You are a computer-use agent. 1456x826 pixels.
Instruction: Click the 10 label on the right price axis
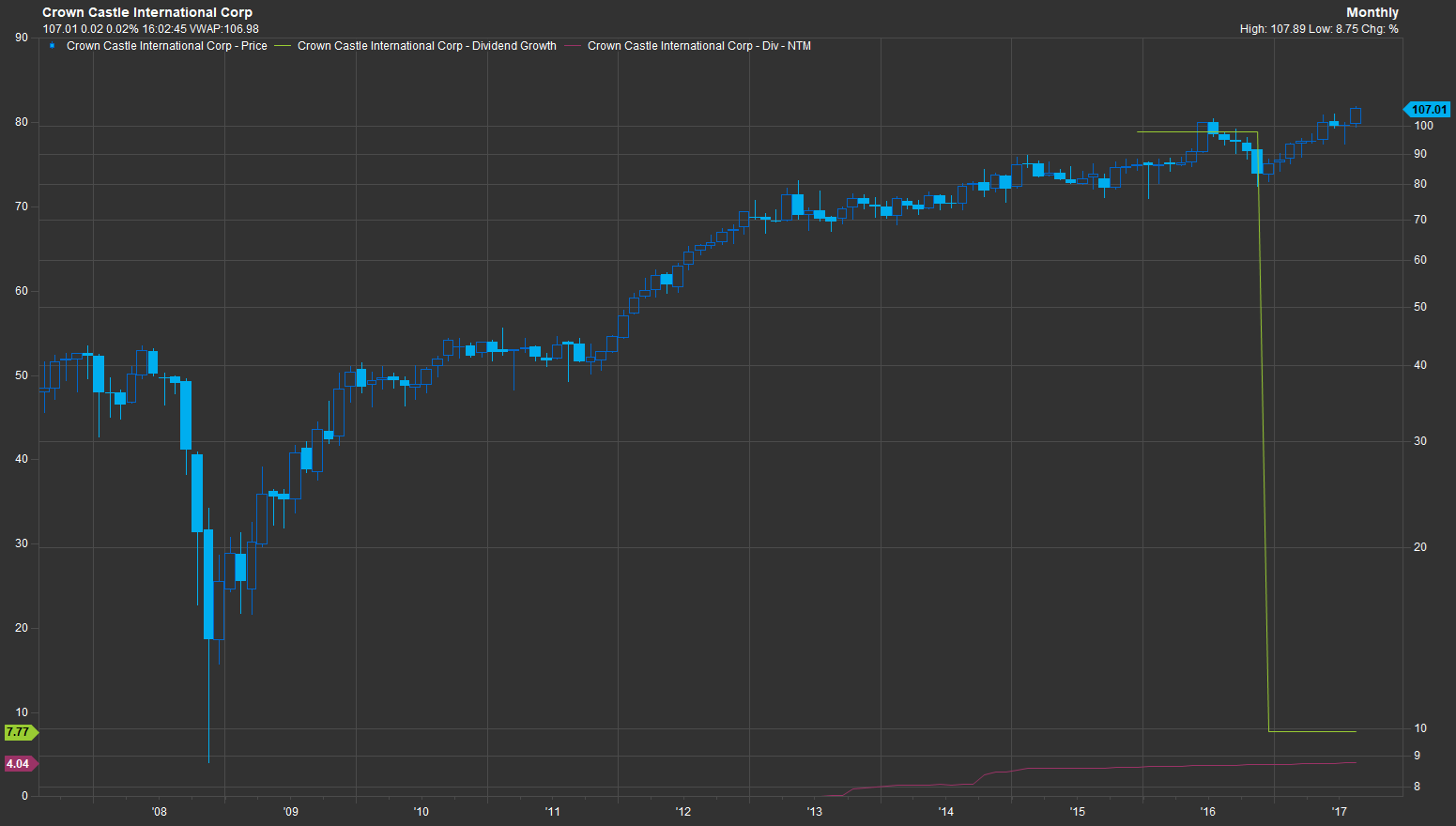(1420, 728)
